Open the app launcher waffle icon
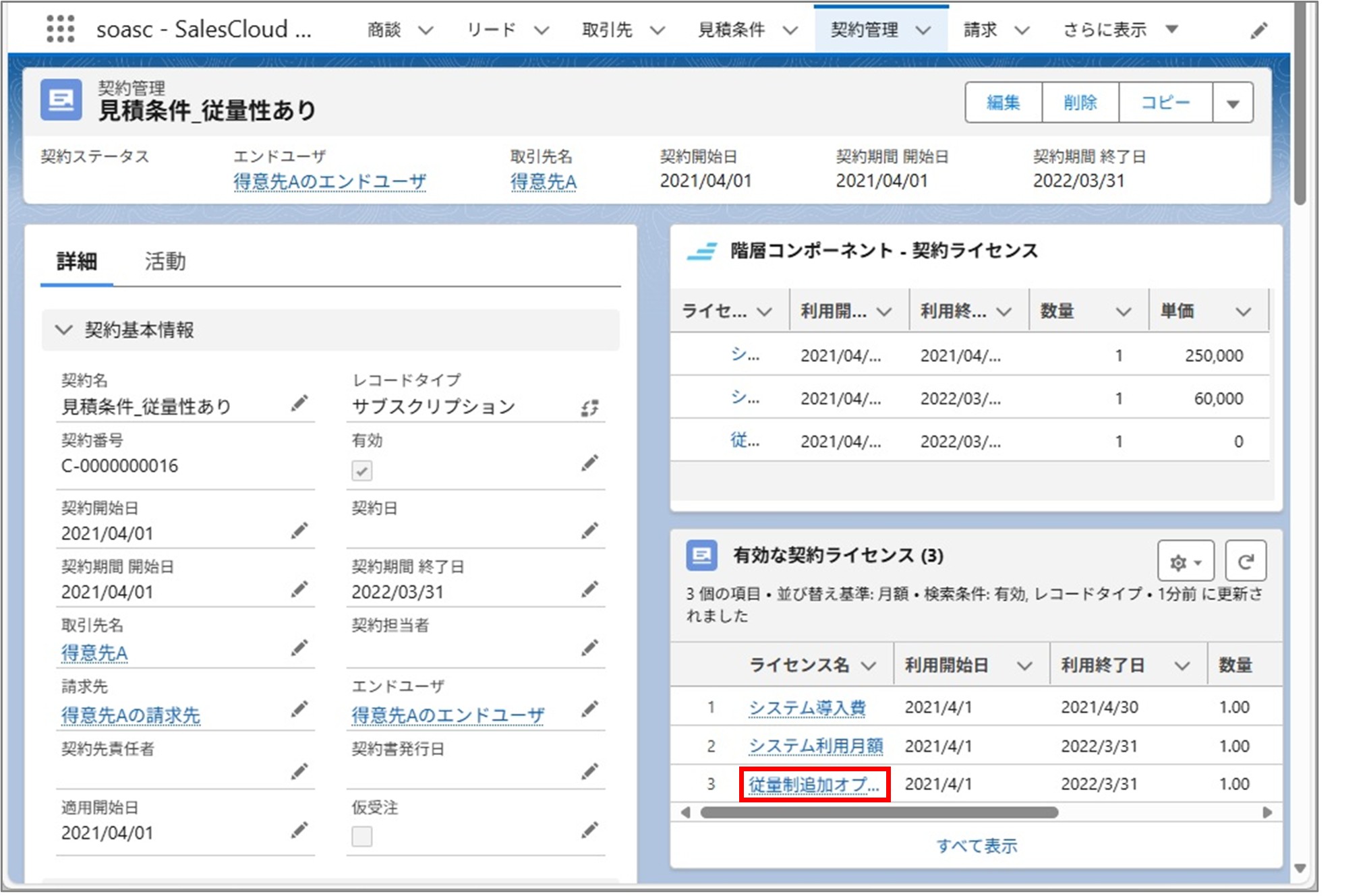 pyautogui.click(x=61, y=29)
